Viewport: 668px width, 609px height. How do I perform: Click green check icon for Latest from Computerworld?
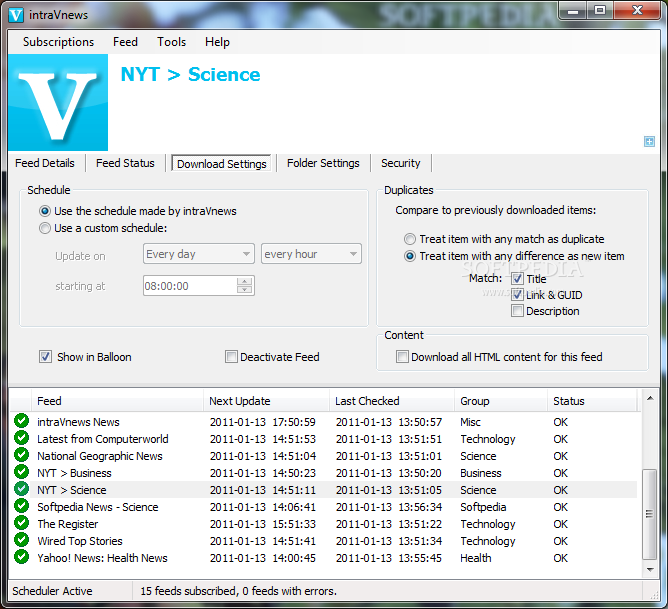click(x=21, y=438)
